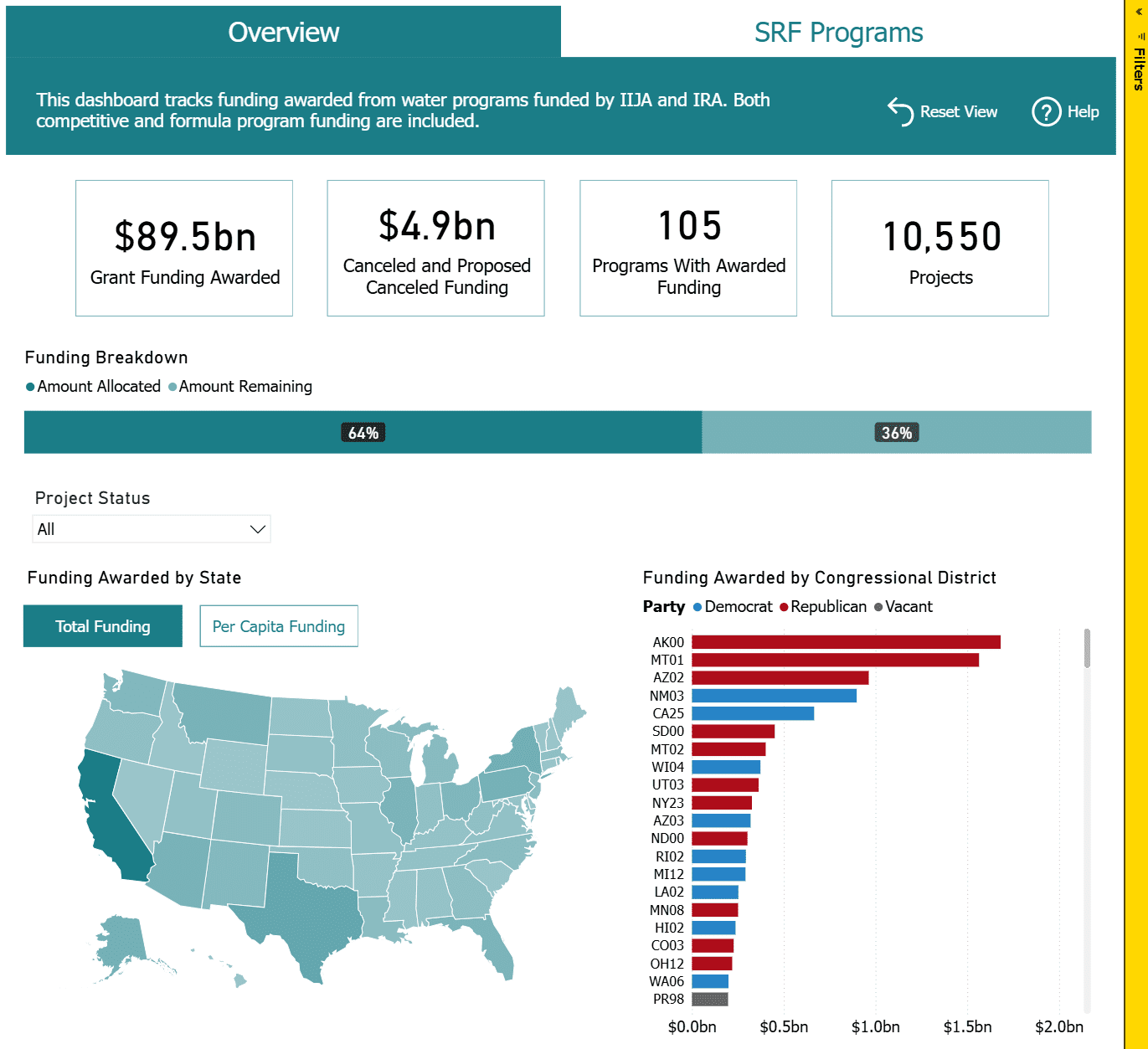Switch to the SRF Programs tab
This screenshot has height=1049, width=1148.
[838, 32]
